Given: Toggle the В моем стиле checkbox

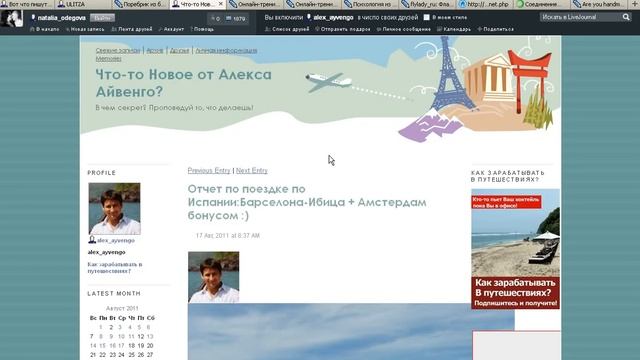Looking at the screenshot, I should coord(427,18).
